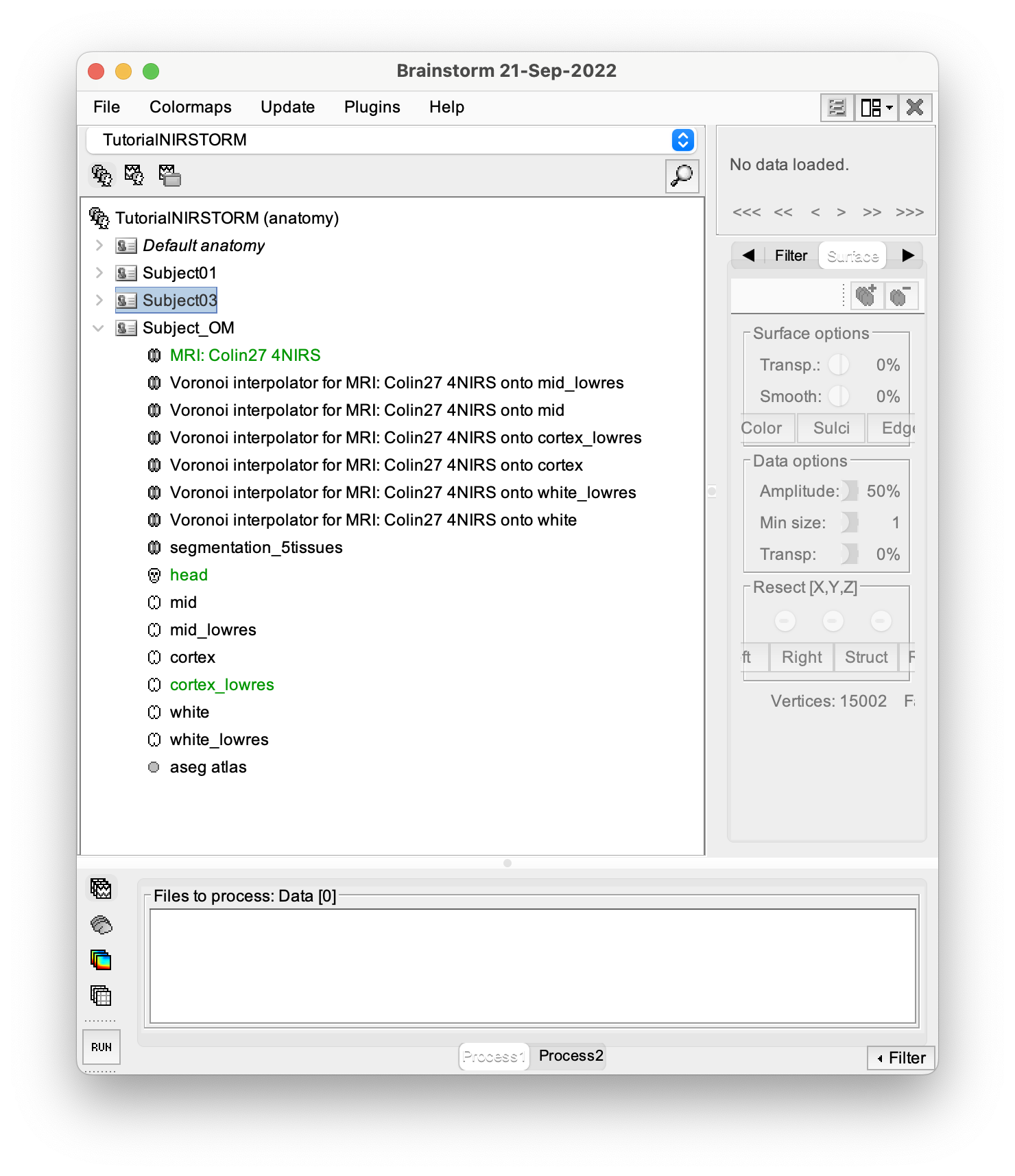Click the Right hemisphere button
Viewport: 1015px width, 1176px height.
point(802,657)
